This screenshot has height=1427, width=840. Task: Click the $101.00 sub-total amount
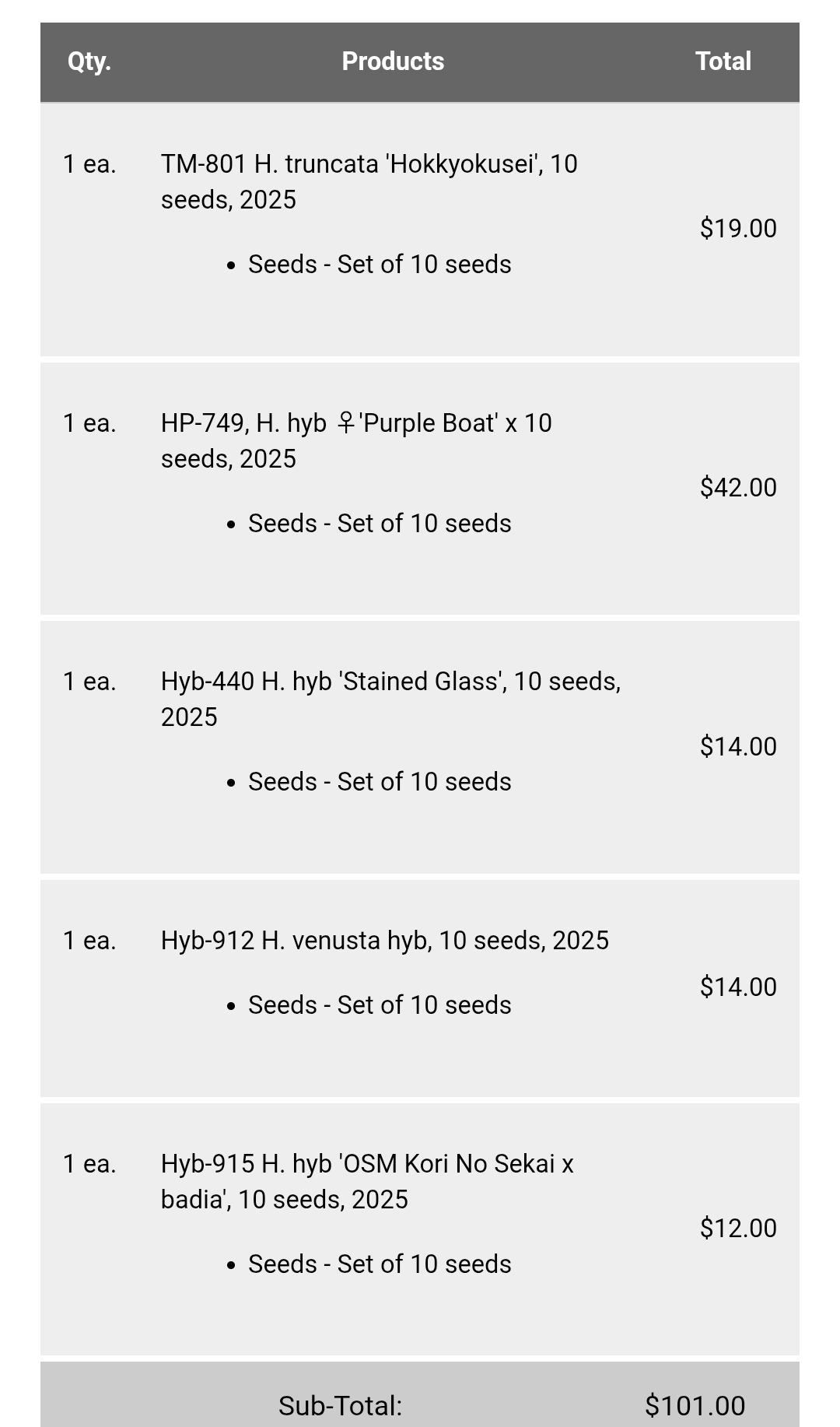tap(695, 1405)
